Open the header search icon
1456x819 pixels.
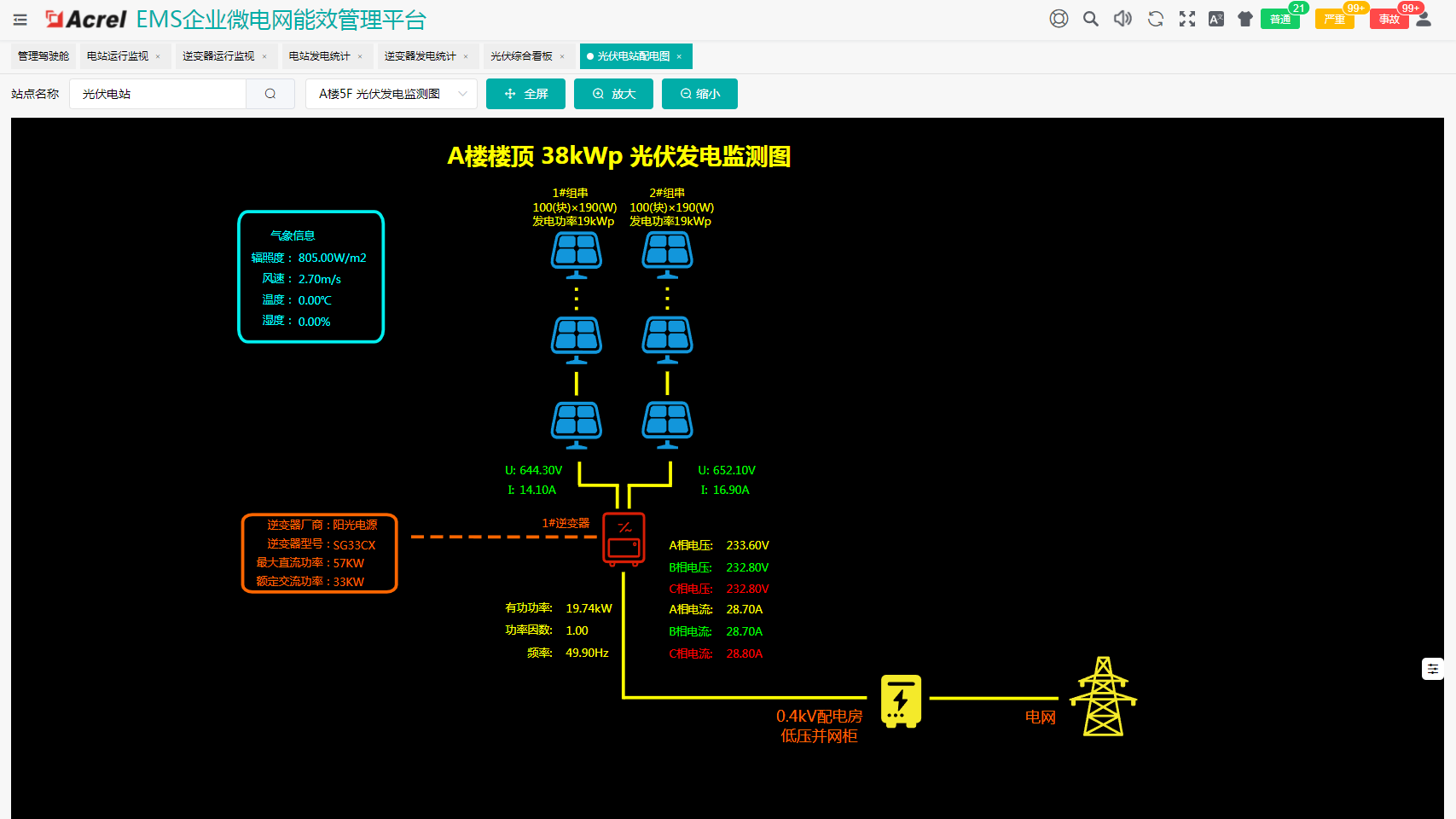pyautogui.click(x=1090, y=19)
